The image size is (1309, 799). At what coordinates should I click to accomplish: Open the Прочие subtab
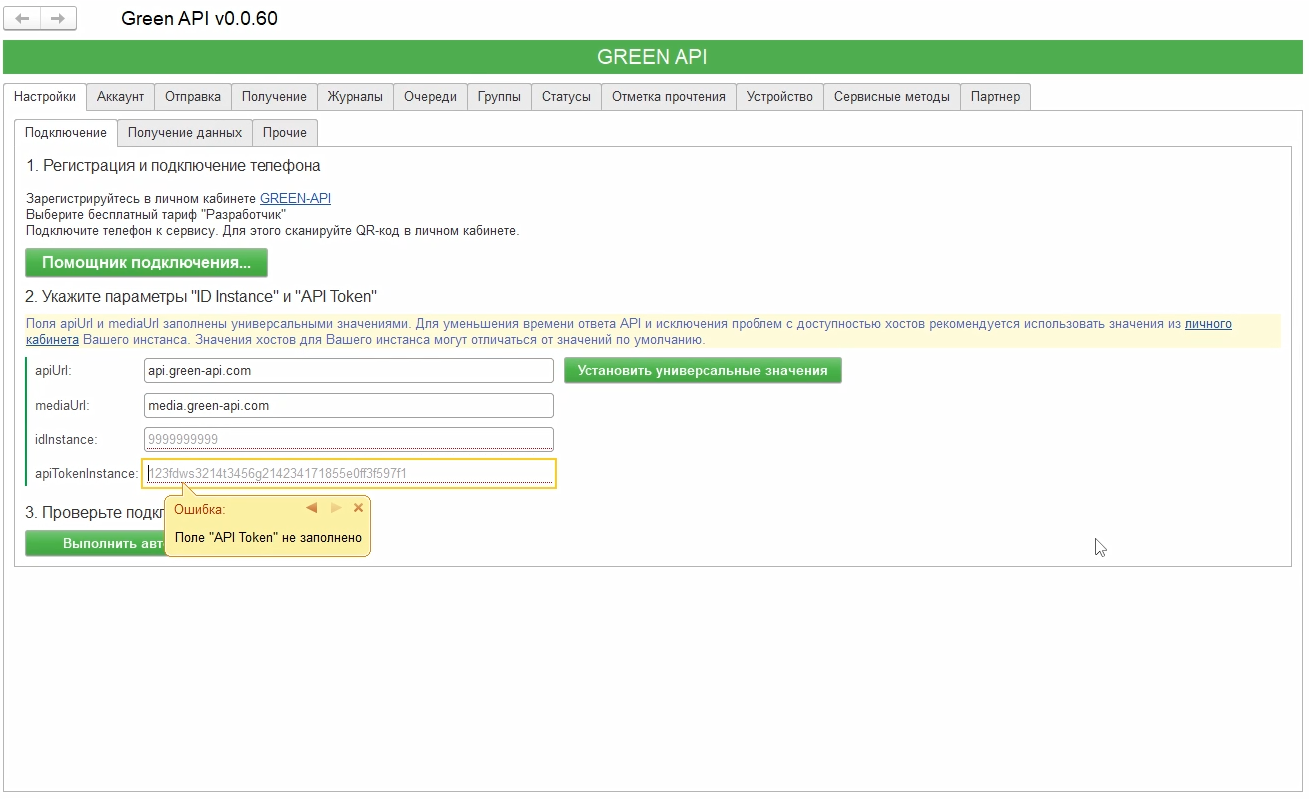tap(285, 132)
